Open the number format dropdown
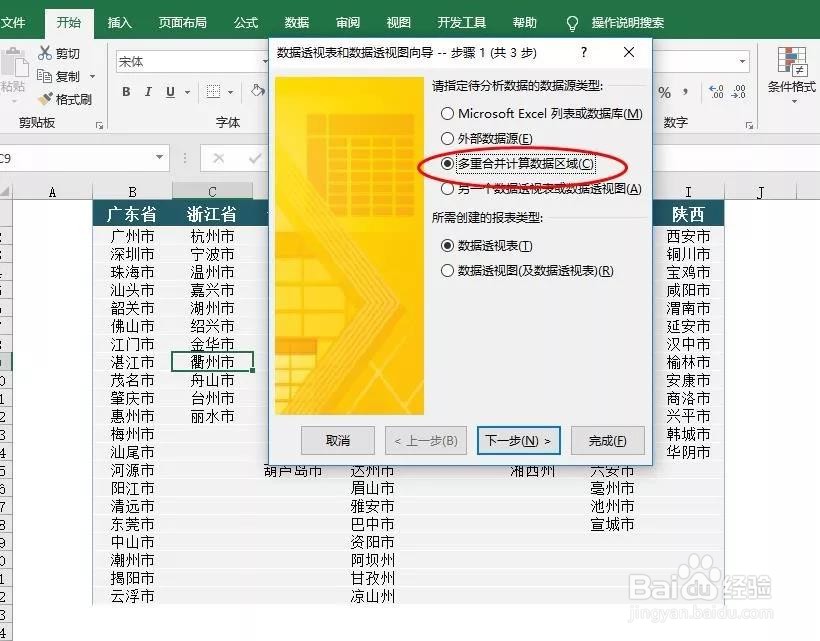Image resolution: width=820 pixels, height=641 pixels. click(x=742, y=61)
